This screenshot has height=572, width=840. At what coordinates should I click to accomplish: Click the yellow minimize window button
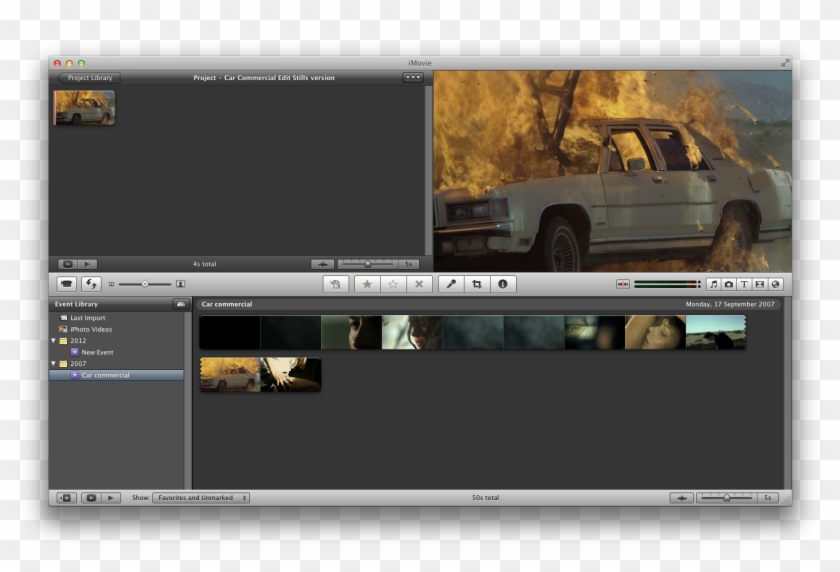click(69, 63)
